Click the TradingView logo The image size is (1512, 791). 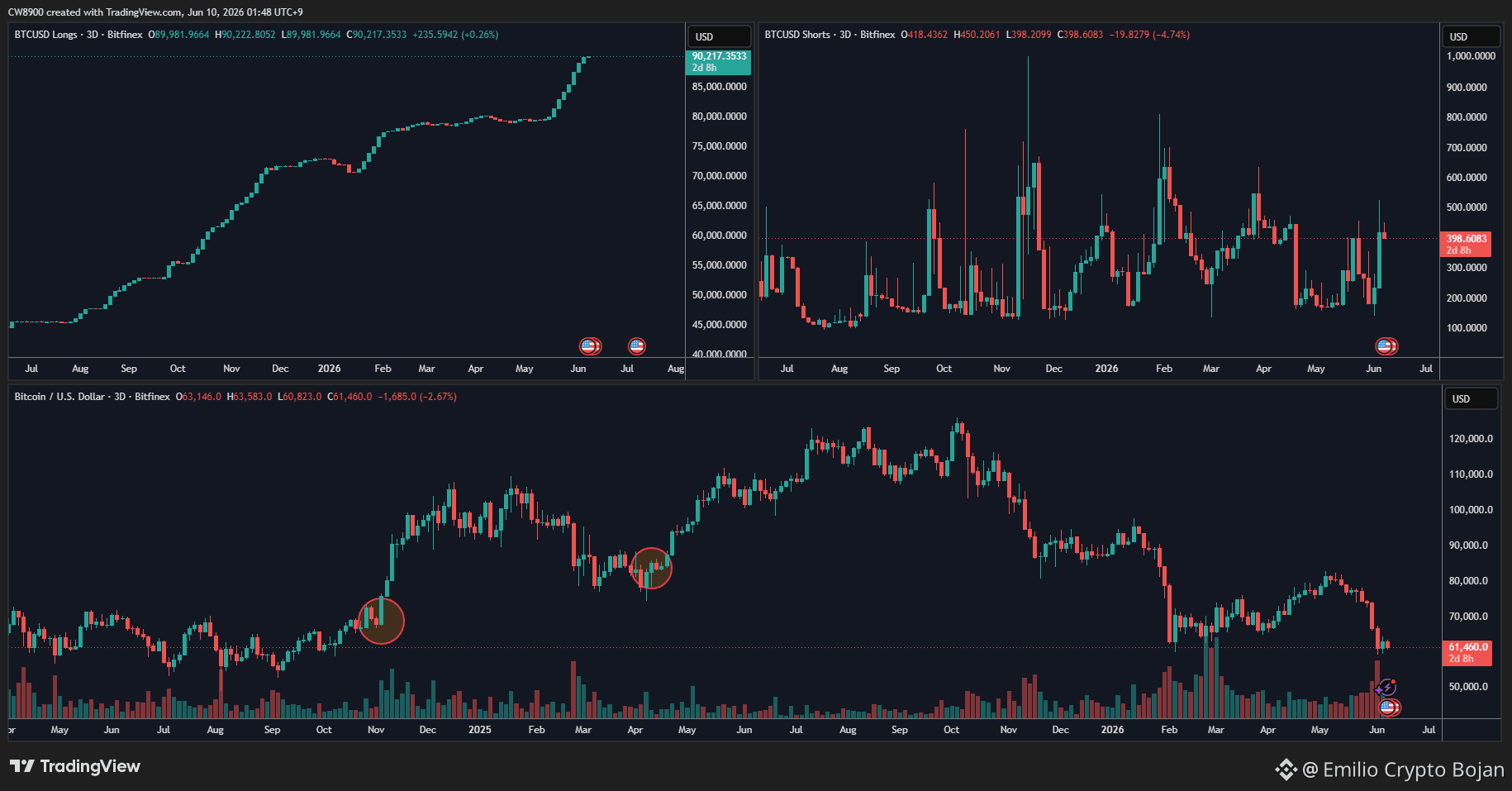(x=75, y=766)
